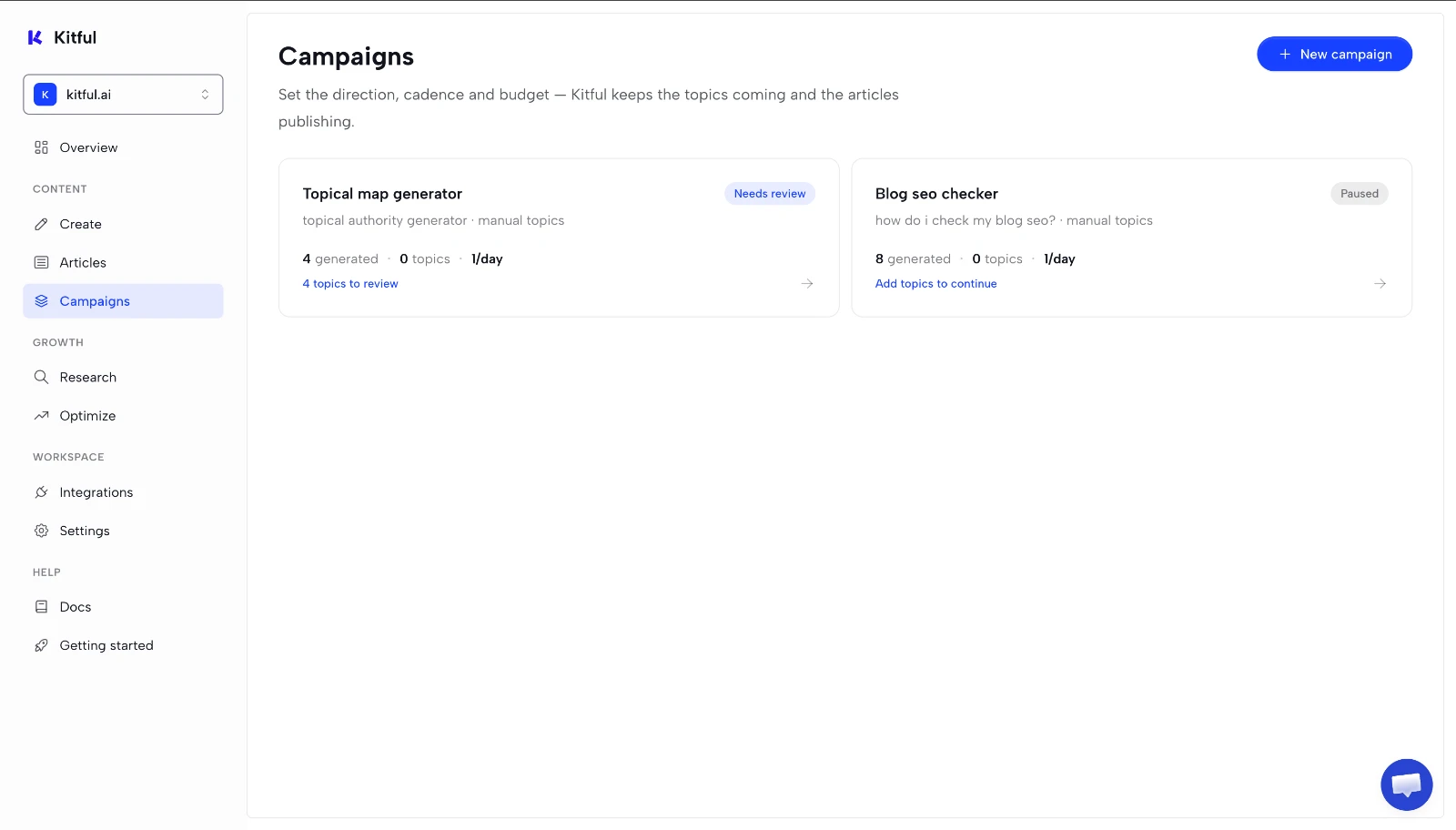Click the arrow on Topical map generator card
Screen dimensions: 1456x830
[x=807, y=284]
